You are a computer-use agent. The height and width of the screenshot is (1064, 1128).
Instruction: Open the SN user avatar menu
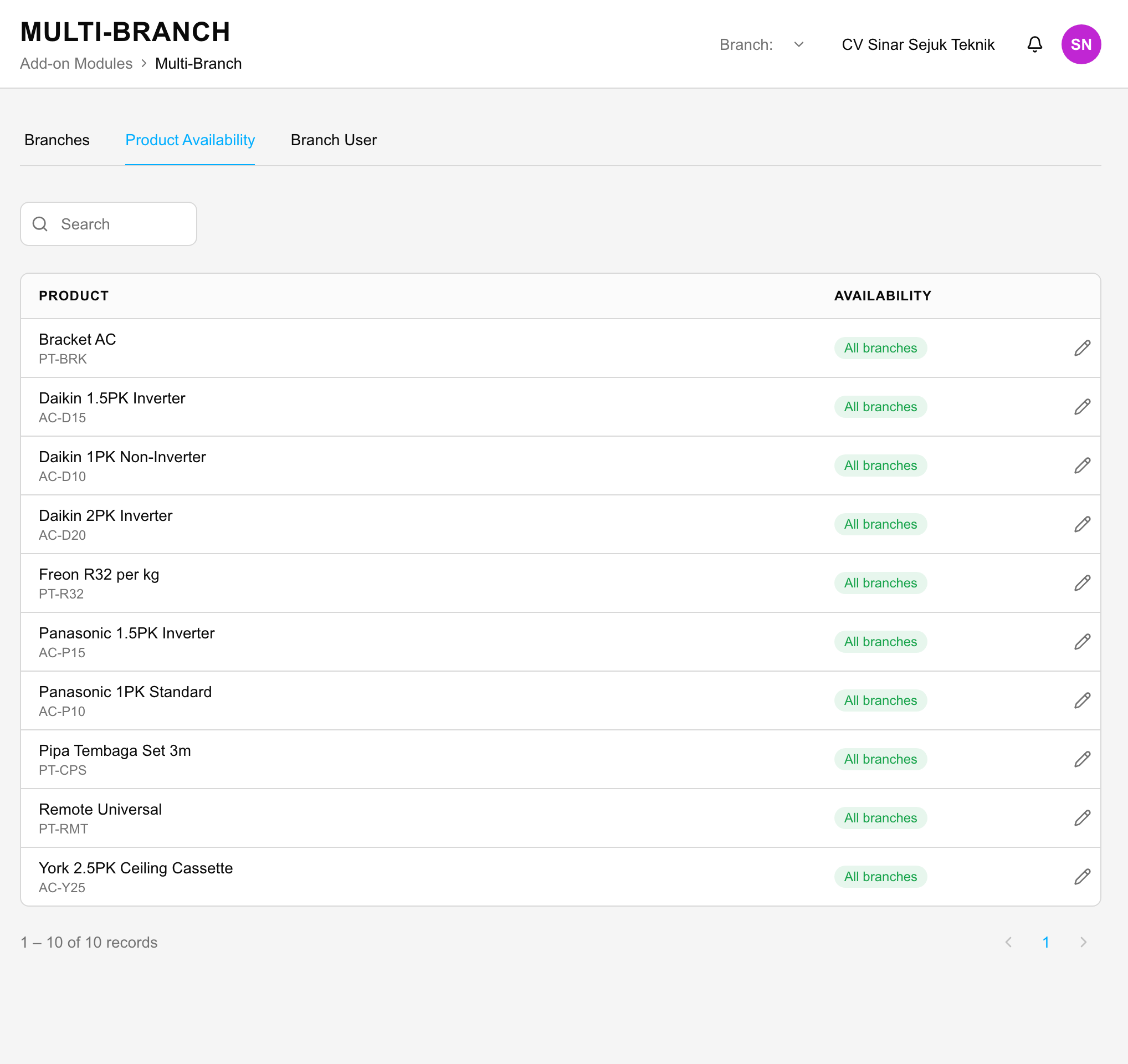(1081, 44)
